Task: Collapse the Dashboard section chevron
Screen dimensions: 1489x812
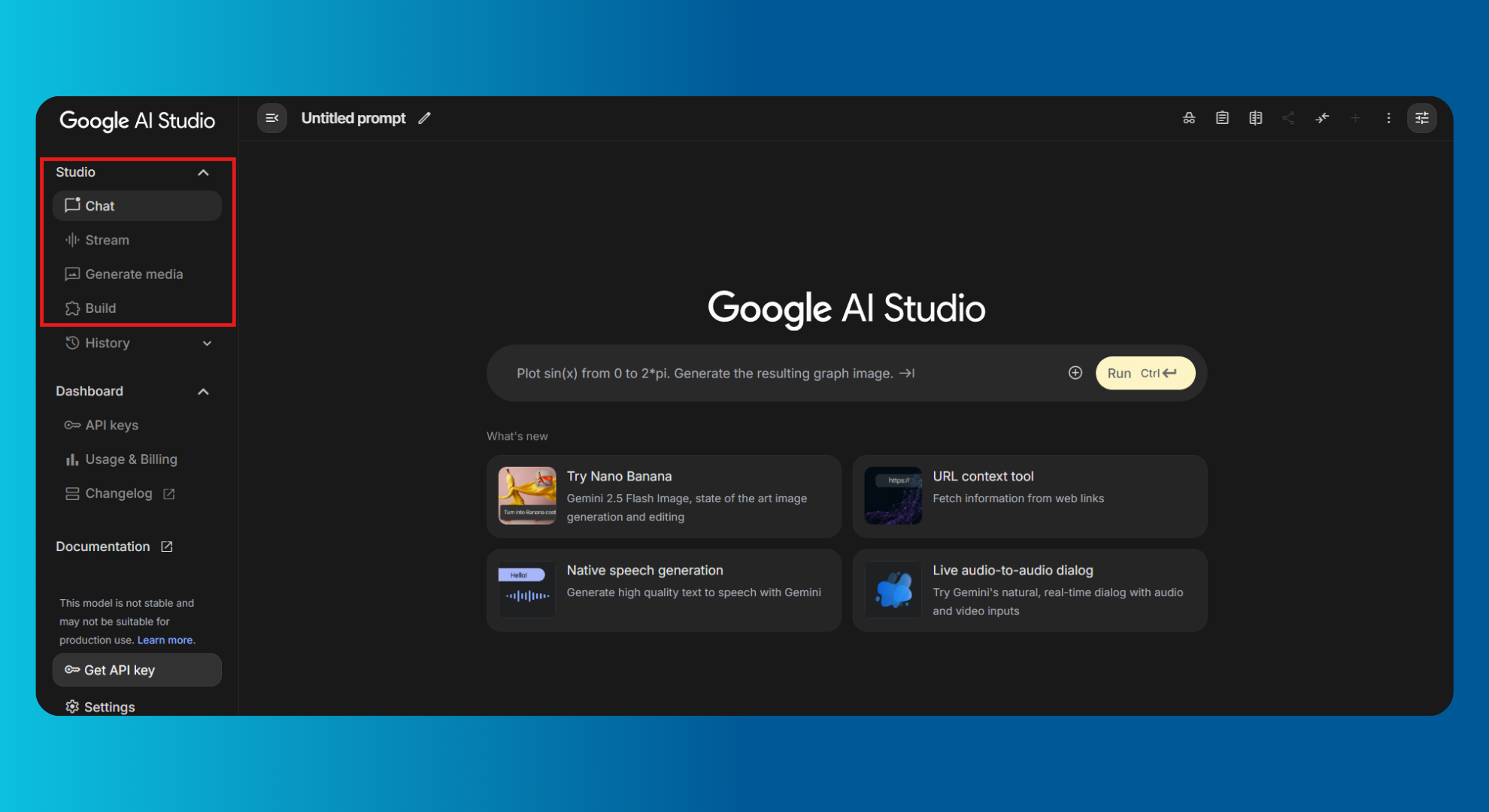Action: click(203, 392)
